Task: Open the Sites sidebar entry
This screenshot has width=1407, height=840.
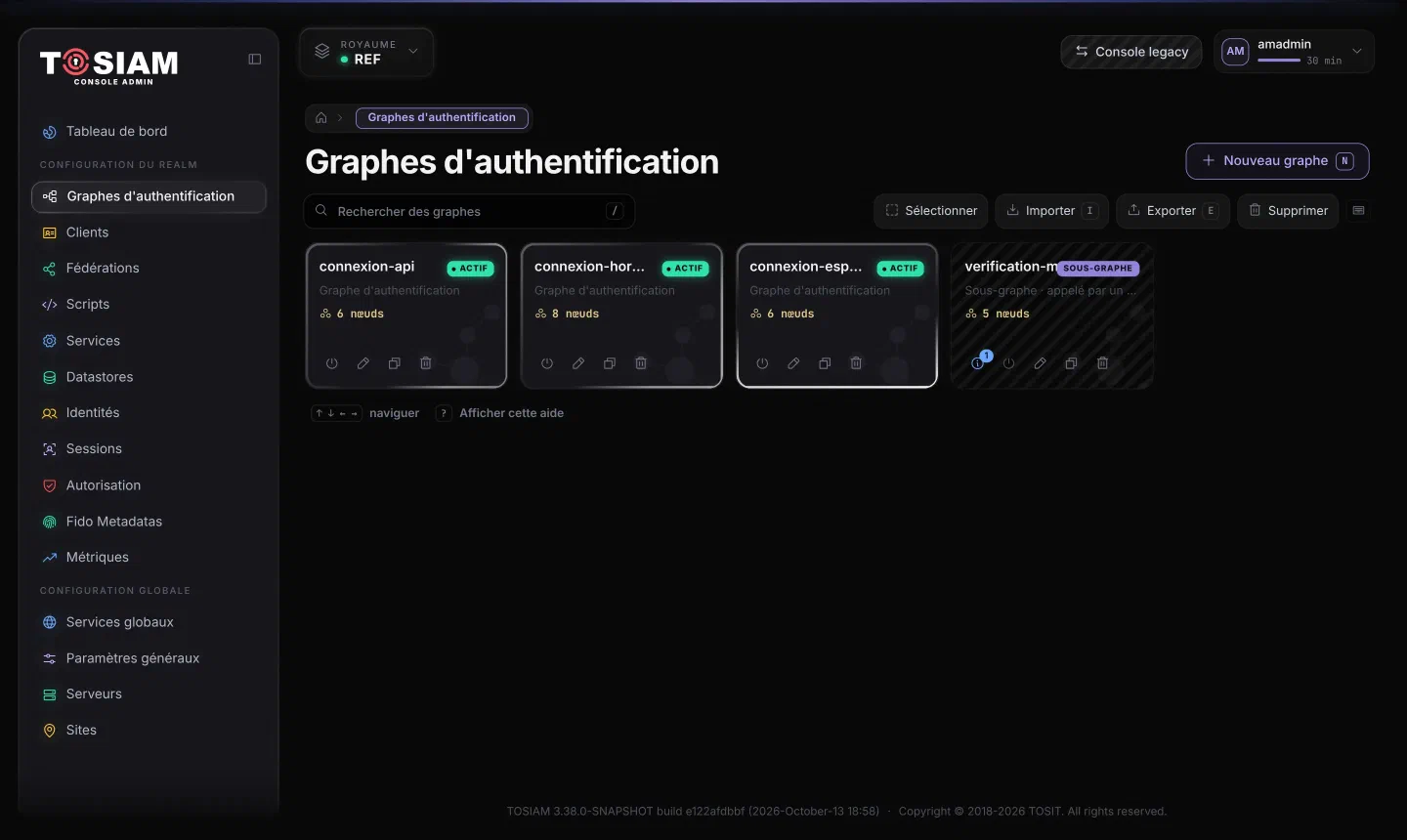Action: pos(149,731)
